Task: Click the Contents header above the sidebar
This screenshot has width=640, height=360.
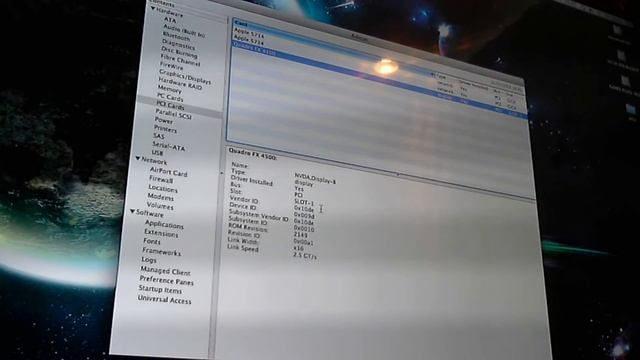Action: 162,4
